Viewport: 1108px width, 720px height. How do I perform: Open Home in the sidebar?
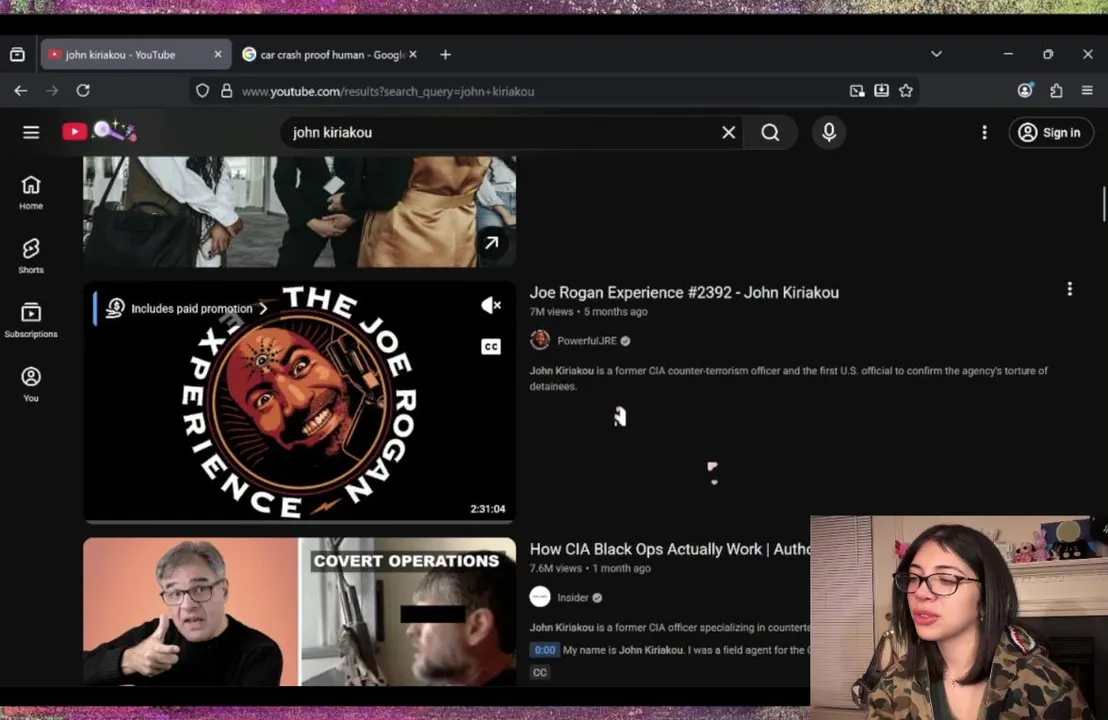coord(31,192)
